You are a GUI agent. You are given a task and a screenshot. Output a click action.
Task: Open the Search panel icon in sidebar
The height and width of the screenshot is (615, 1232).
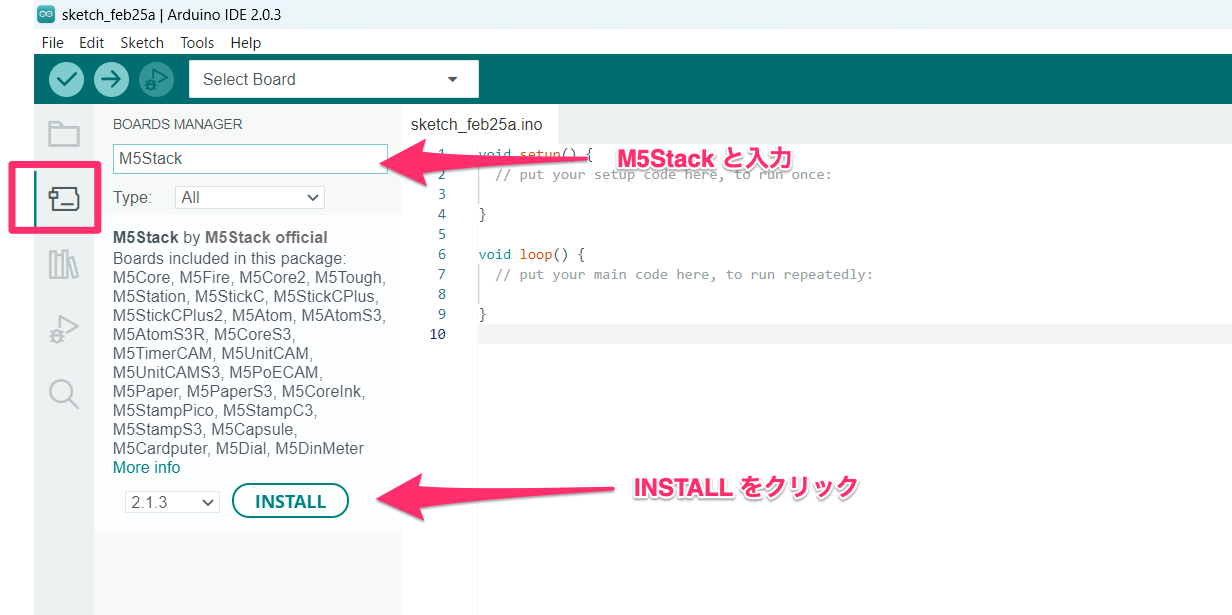pyautogui.click(x=63, y=394)
